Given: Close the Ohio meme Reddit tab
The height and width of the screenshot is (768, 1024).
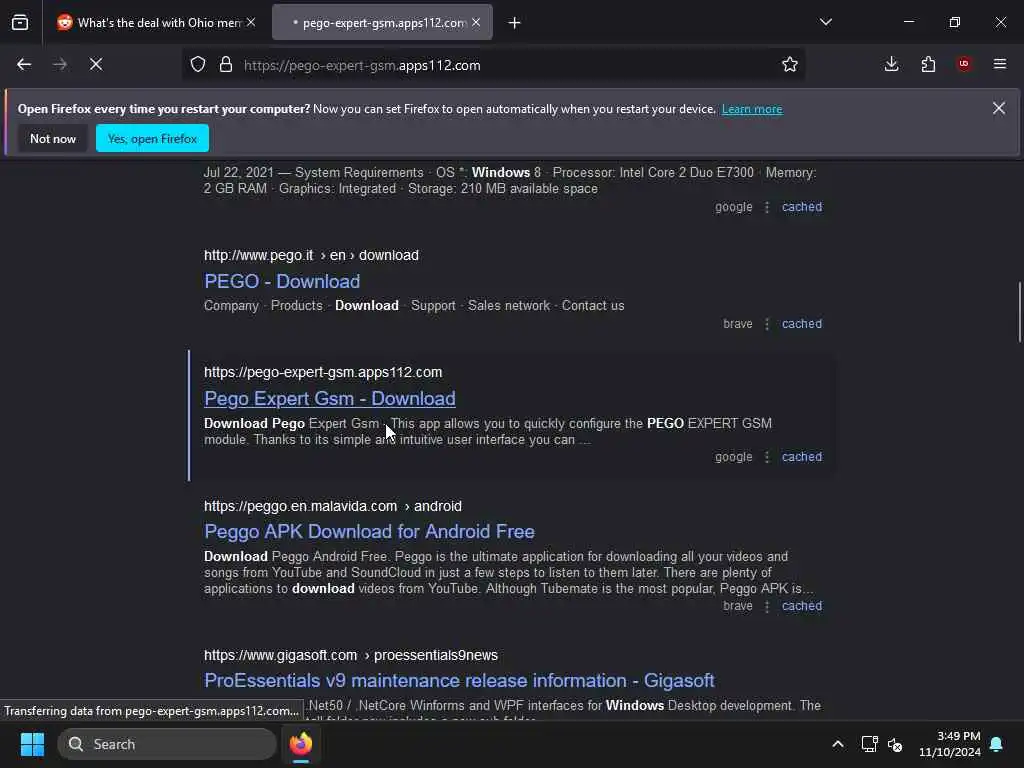Looking at the screenshot, I should [251, 22].
